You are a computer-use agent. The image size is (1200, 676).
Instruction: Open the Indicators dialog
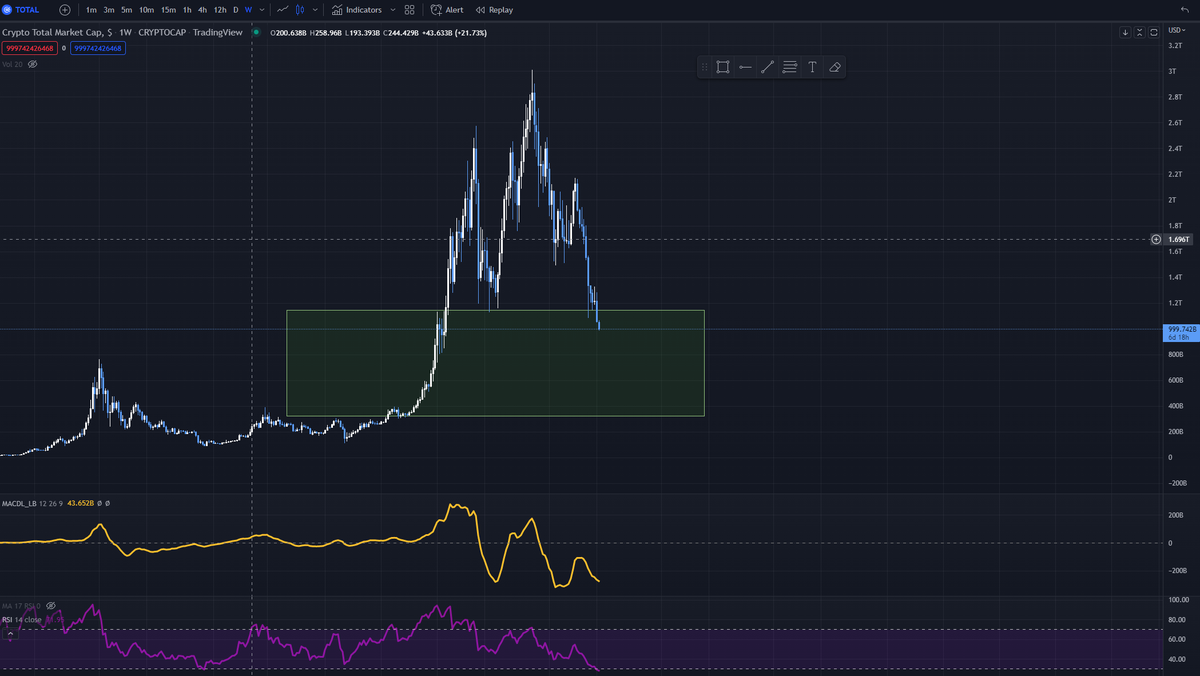coord(357,9)
